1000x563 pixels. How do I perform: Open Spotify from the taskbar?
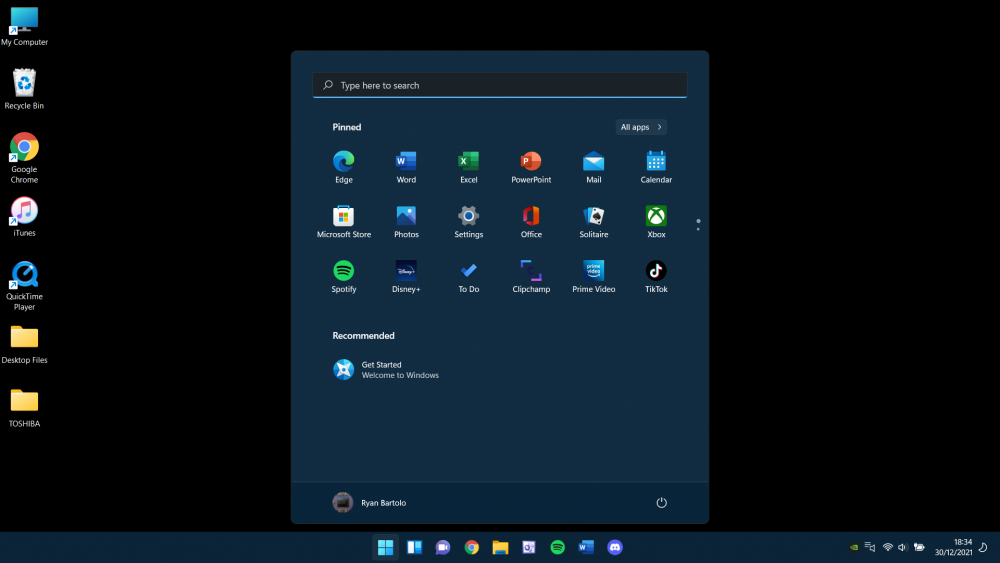click(557, 547)
